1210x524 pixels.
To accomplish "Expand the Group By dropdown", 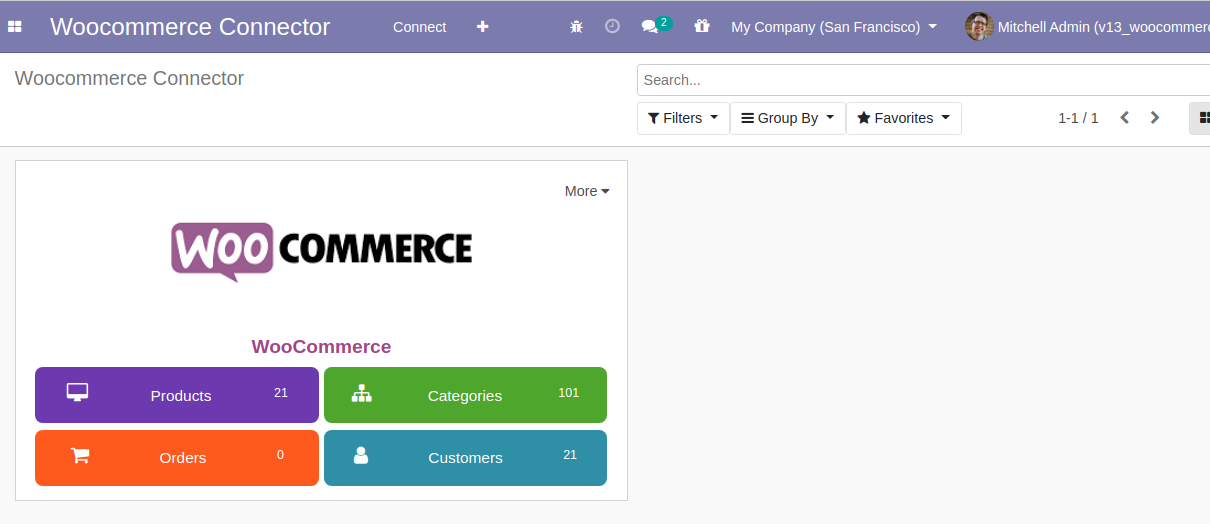I will (x=788, y=118).
